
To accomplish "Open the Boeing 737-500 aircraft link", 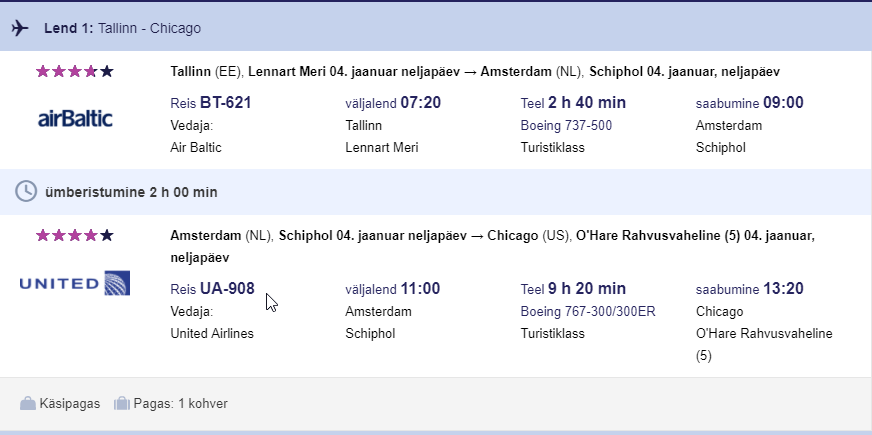I will (566, 125).
